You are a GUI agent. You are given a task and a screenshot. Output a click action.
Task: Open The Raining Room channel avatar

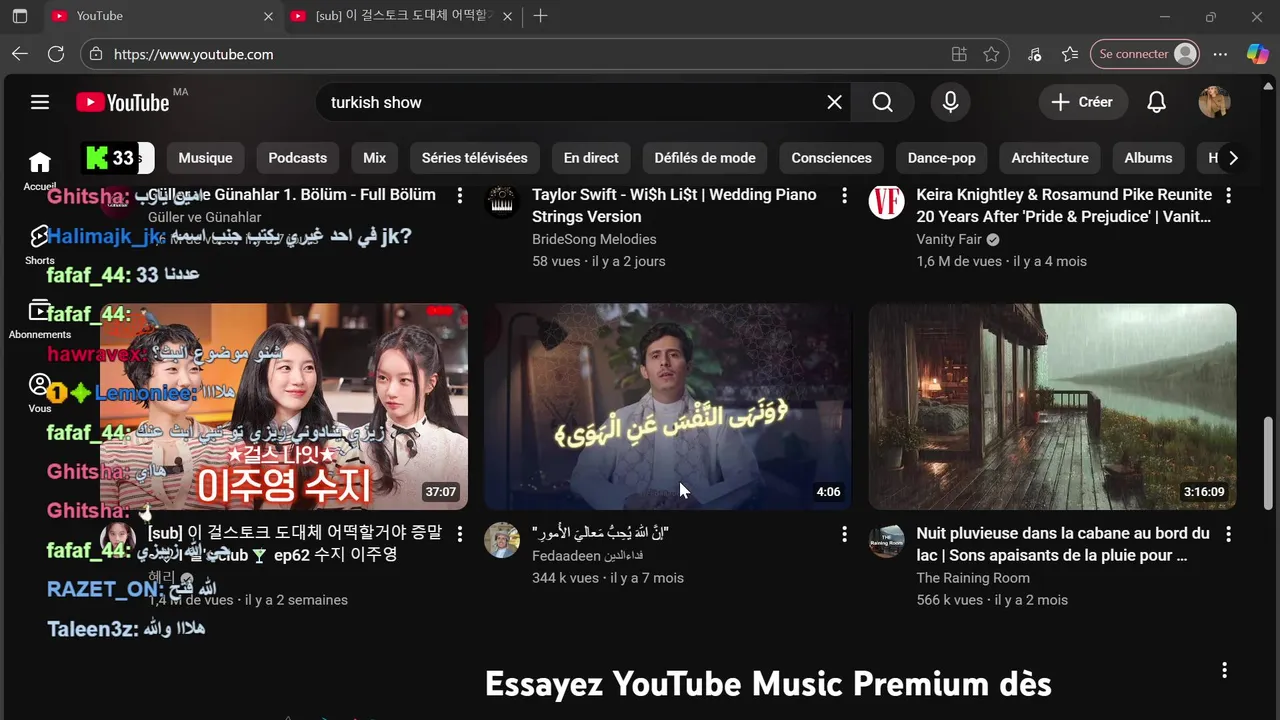[x=886, y=540]
